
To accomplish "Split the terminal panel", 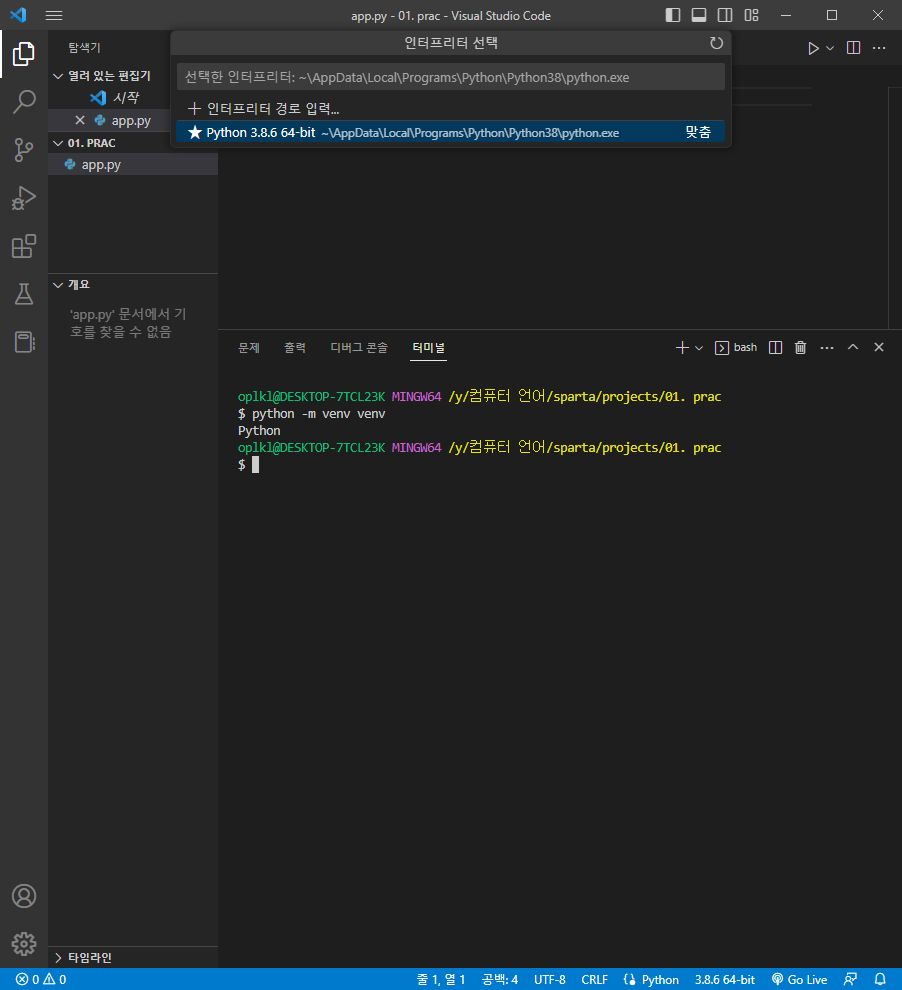I will [x=775, y=347].
